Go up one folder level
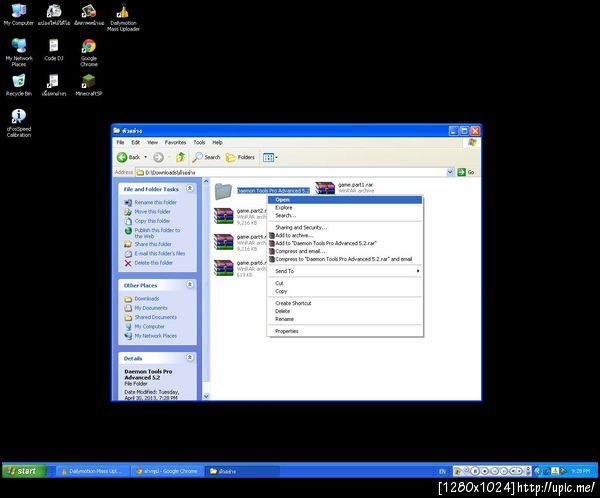The height and width of the screenshot is (498, 600). pos(181,157)
